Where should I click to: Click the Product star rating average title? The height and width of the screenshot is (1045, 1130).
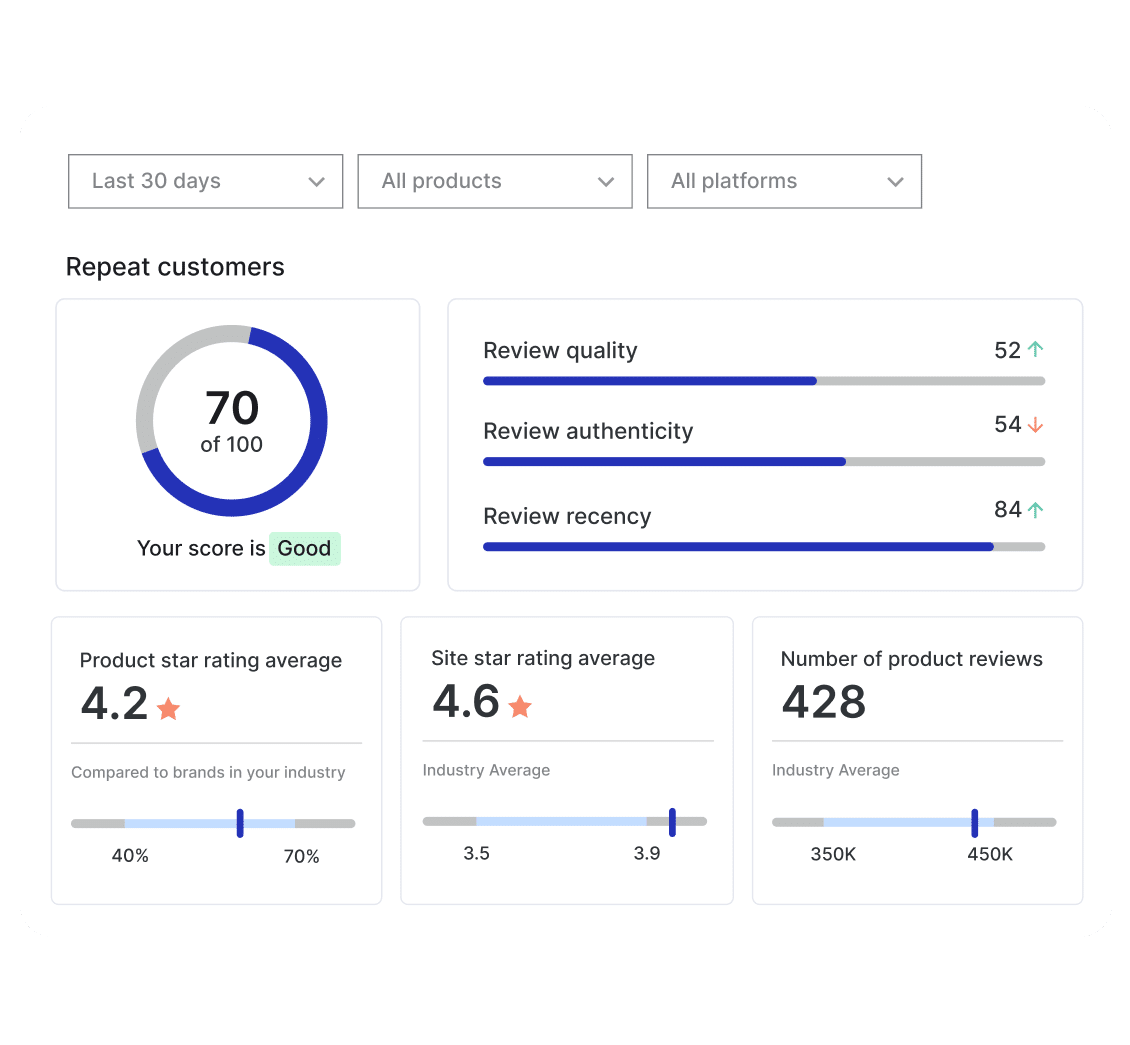pyautogui.click(x=210, y=660)
